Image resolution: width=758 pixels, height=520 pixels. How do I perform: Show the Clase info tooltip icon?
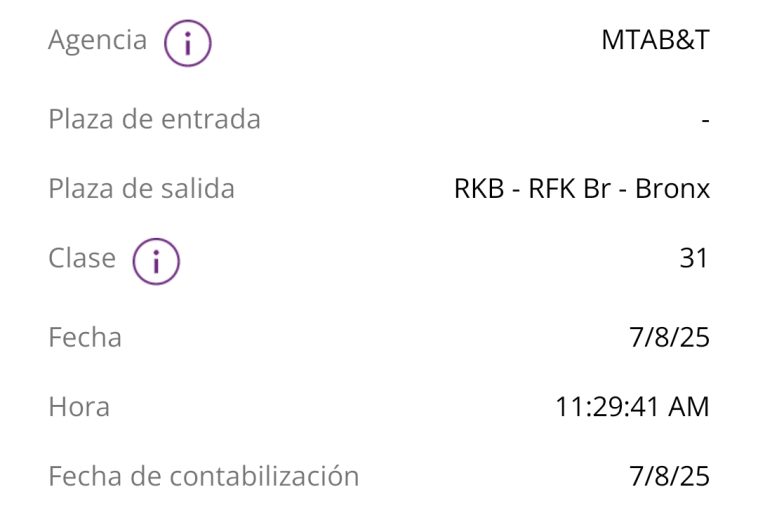[x=156, y=262]
